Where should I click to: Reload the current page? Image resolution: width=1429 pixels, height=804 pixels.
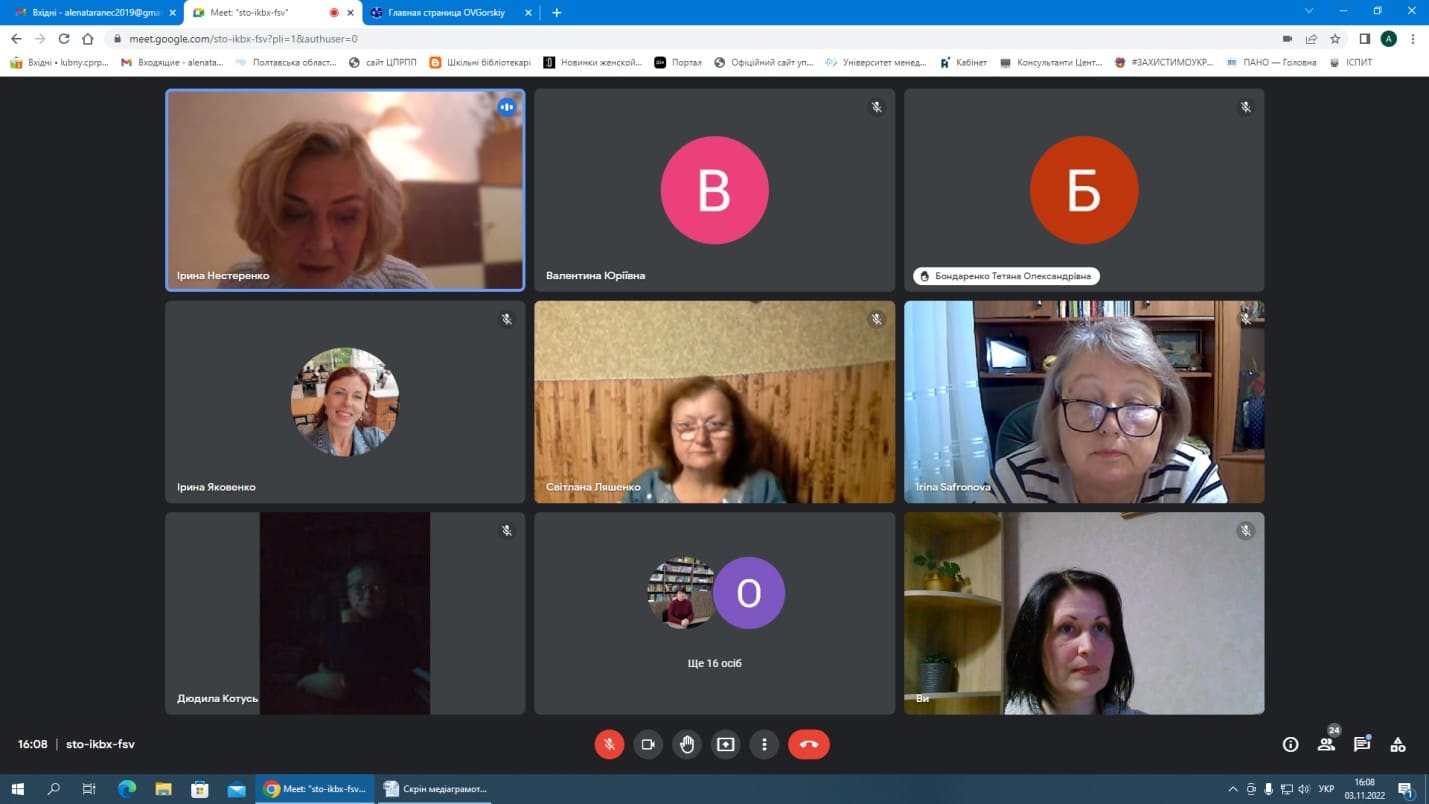64,39
